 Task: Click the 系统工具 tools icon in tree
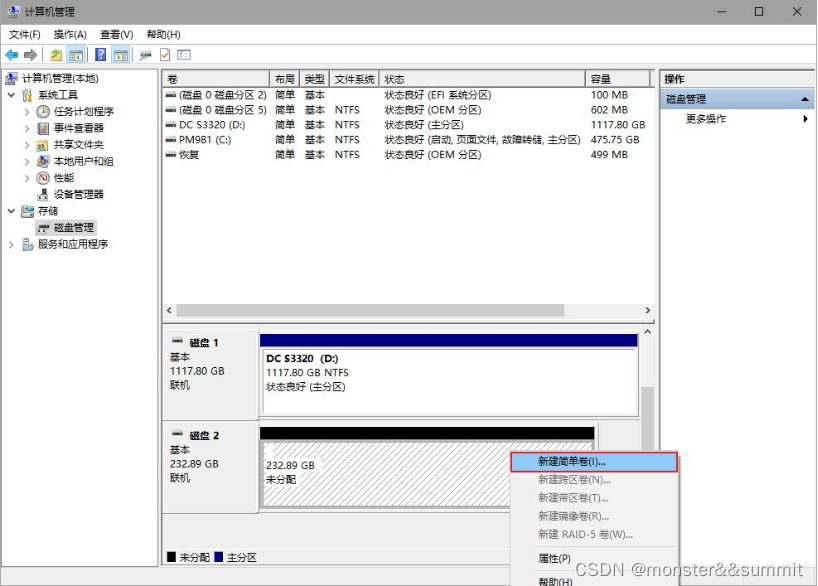coord(27,95)
